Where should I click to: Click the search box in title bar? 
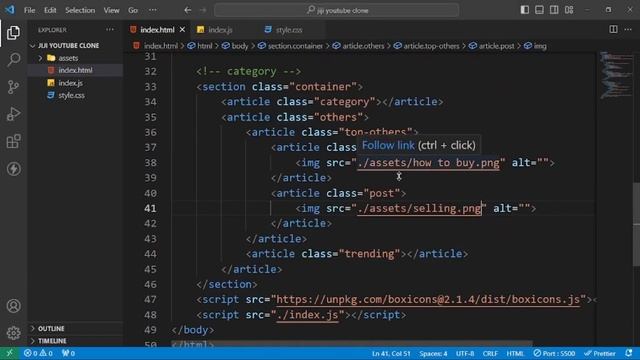(337, 10)
